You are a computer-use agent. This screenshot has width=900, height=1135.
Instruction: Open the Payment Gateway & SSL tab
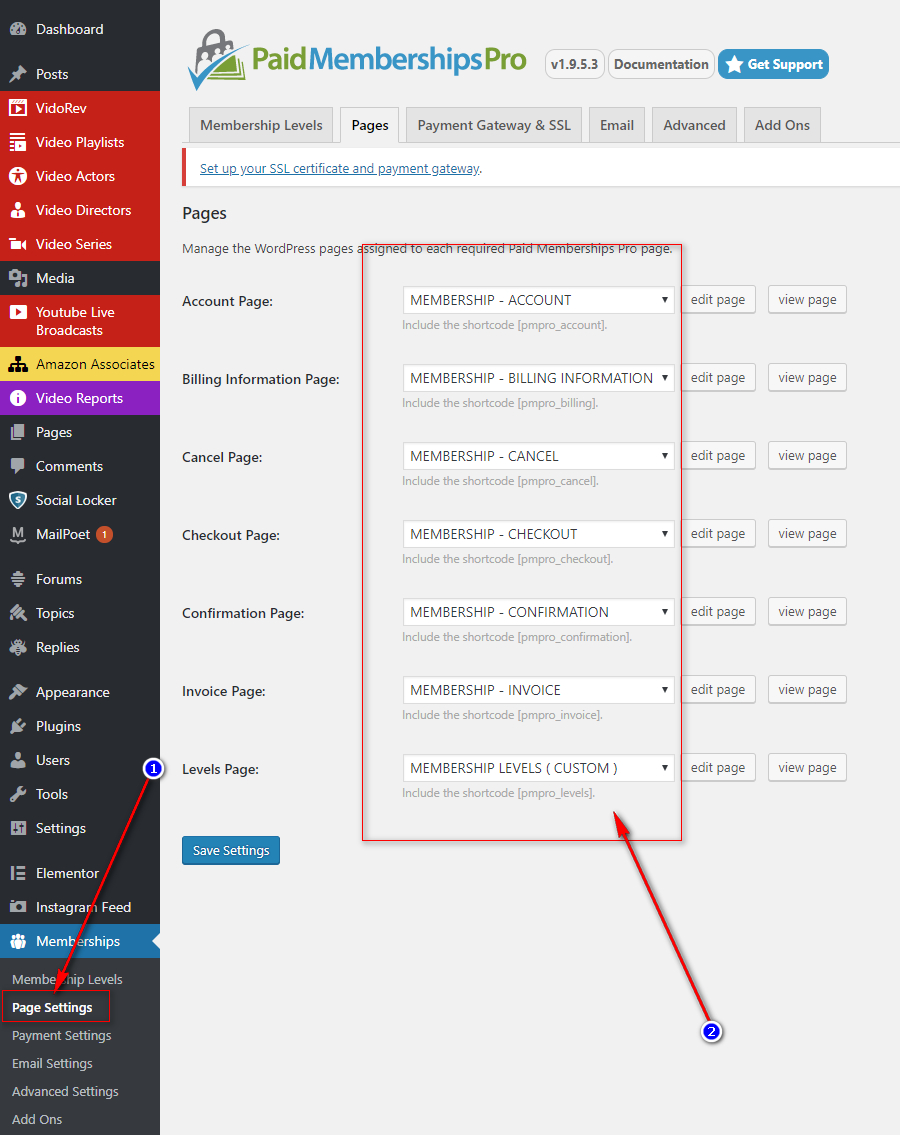pos(494,125)
